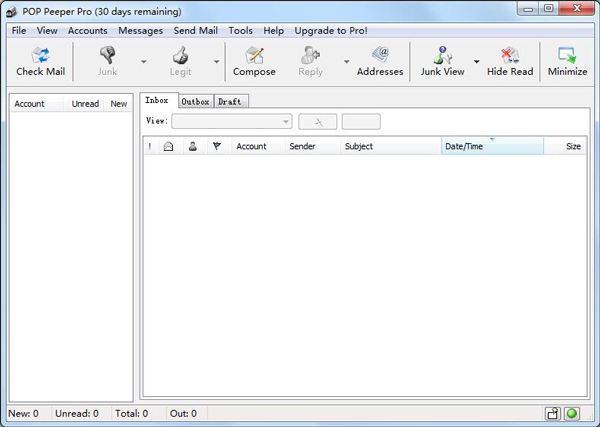Viewport: 600px width, 427px height.
Task: Sort by priority exclamation column
Action: pyautogui.click(x=150, y=146)
